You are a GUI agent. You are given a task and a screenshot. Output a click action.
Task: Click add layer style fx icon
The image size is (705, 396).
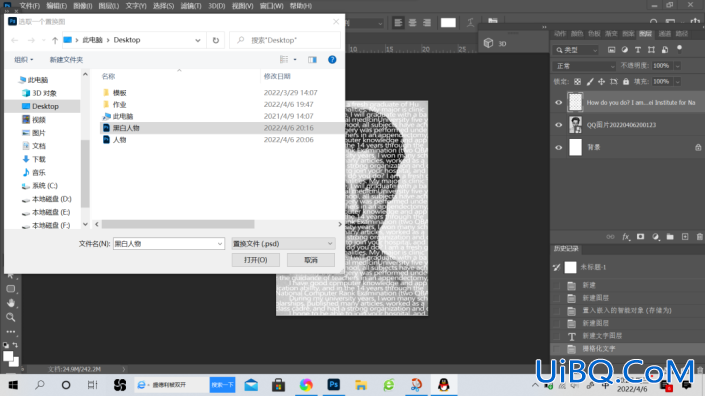pos(625,237)
